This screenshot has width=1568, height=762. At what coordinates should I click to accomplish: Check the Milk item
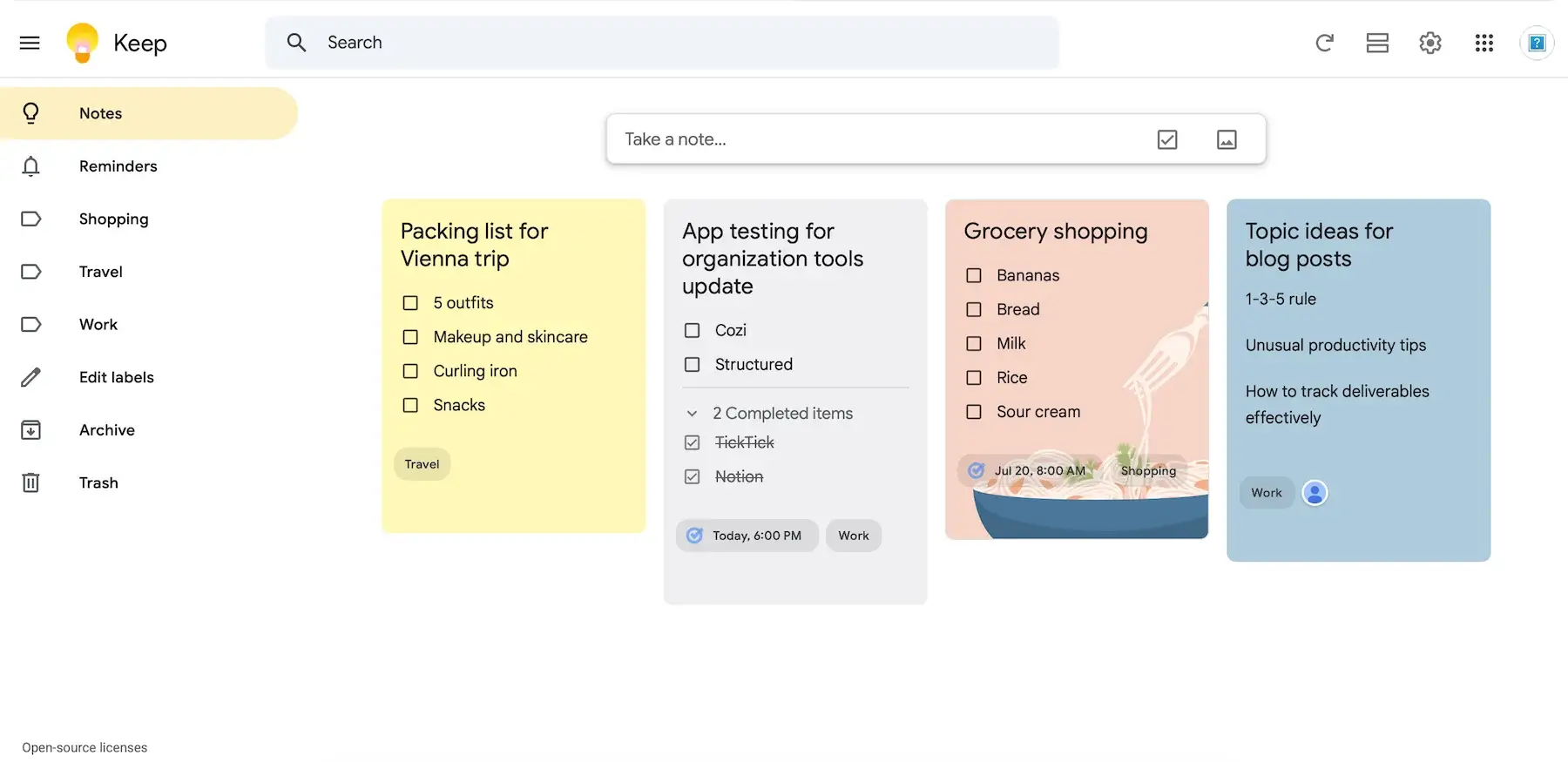974,343
